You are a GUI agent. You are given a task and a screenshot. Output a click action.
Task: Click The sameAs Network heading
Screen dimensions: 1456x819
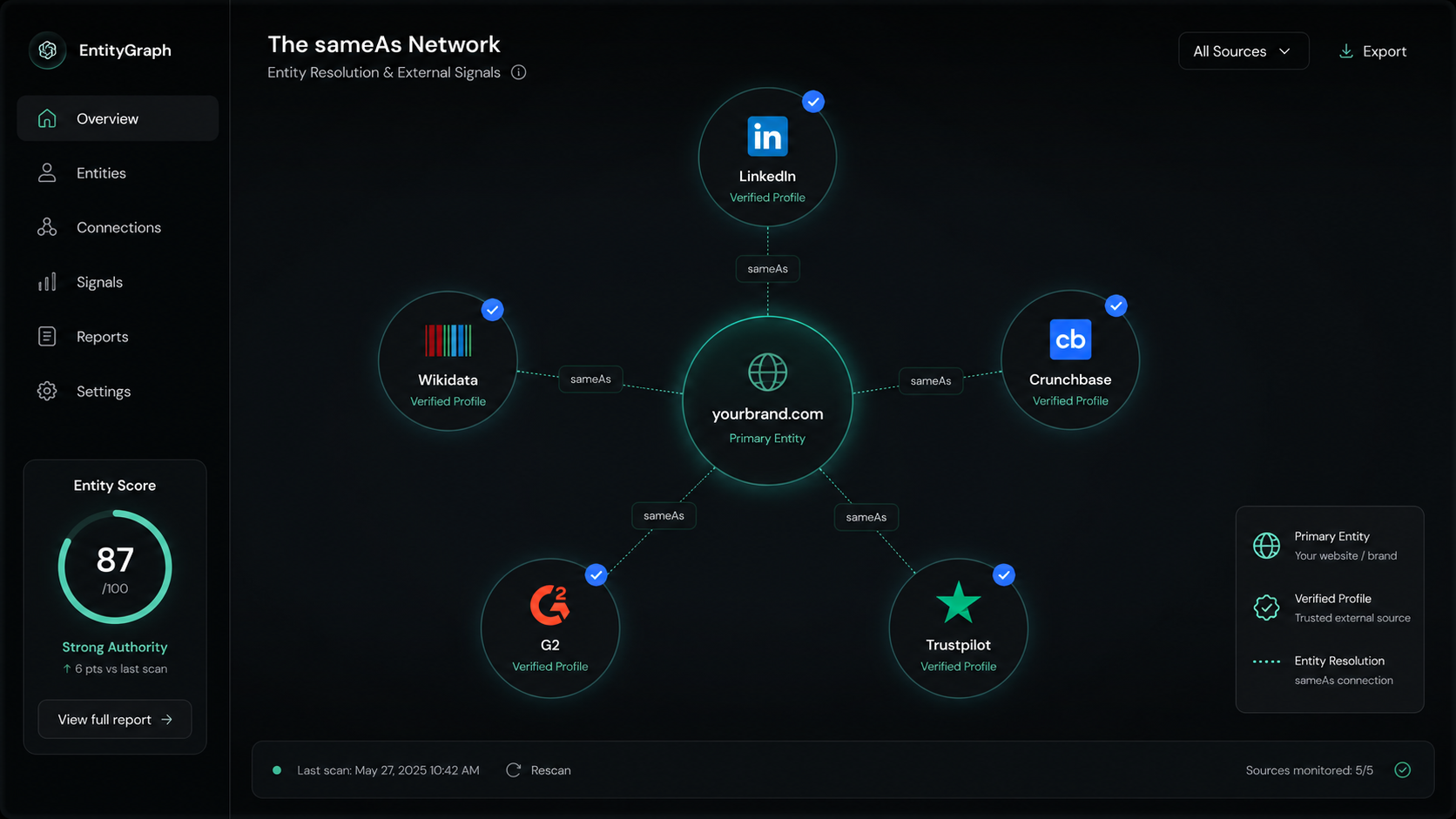pos(384,44)
